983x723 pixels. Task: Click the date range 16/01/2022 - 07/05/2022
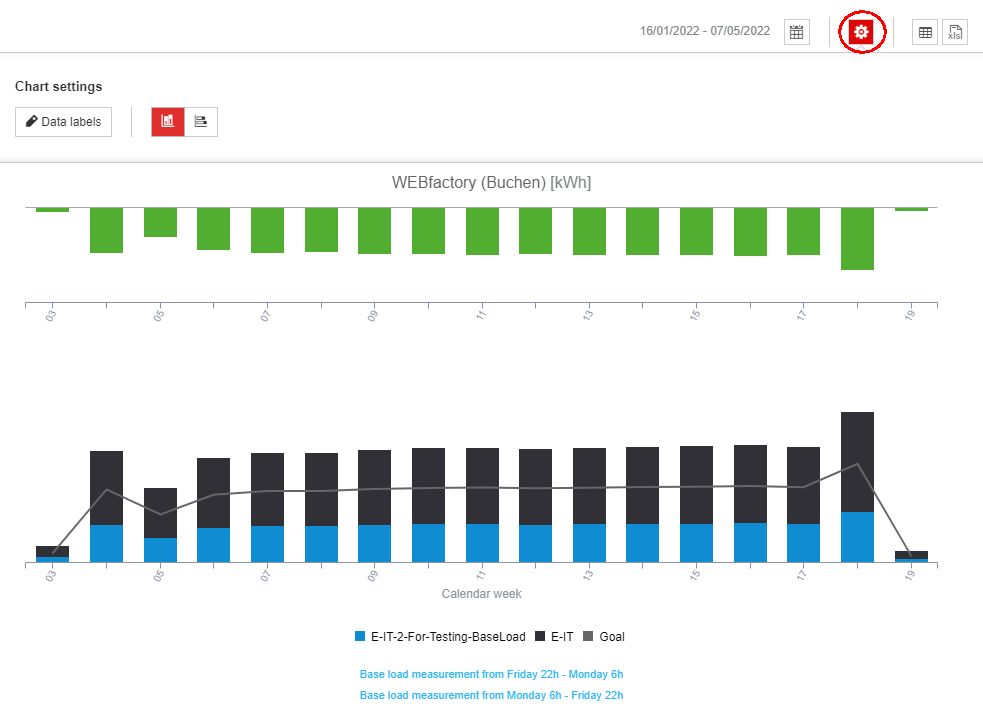(704, 31)
